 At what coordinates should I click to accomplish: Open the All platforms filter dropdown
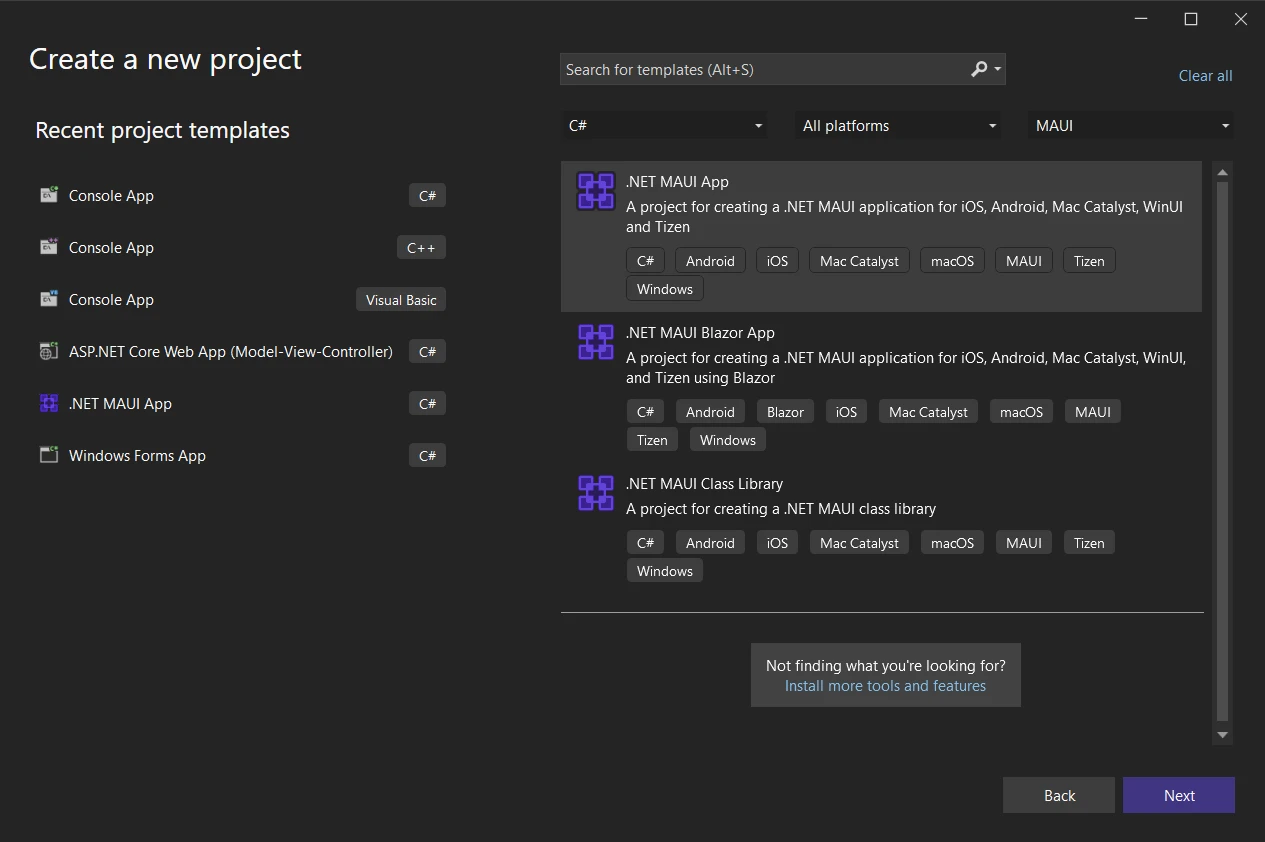(x=899, y=126)
